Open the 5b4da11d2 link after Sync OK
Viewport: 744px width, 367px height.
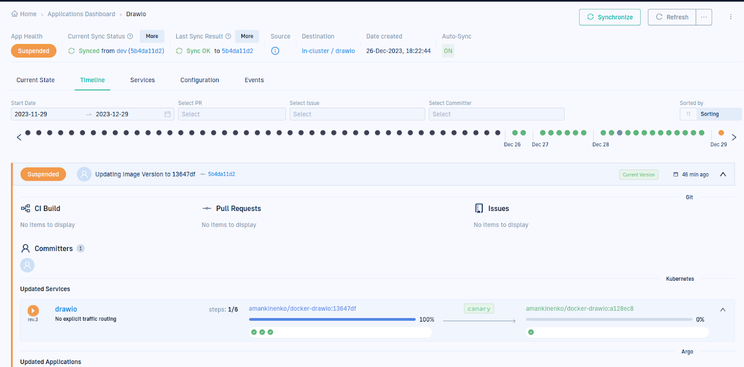pos(237,51)
